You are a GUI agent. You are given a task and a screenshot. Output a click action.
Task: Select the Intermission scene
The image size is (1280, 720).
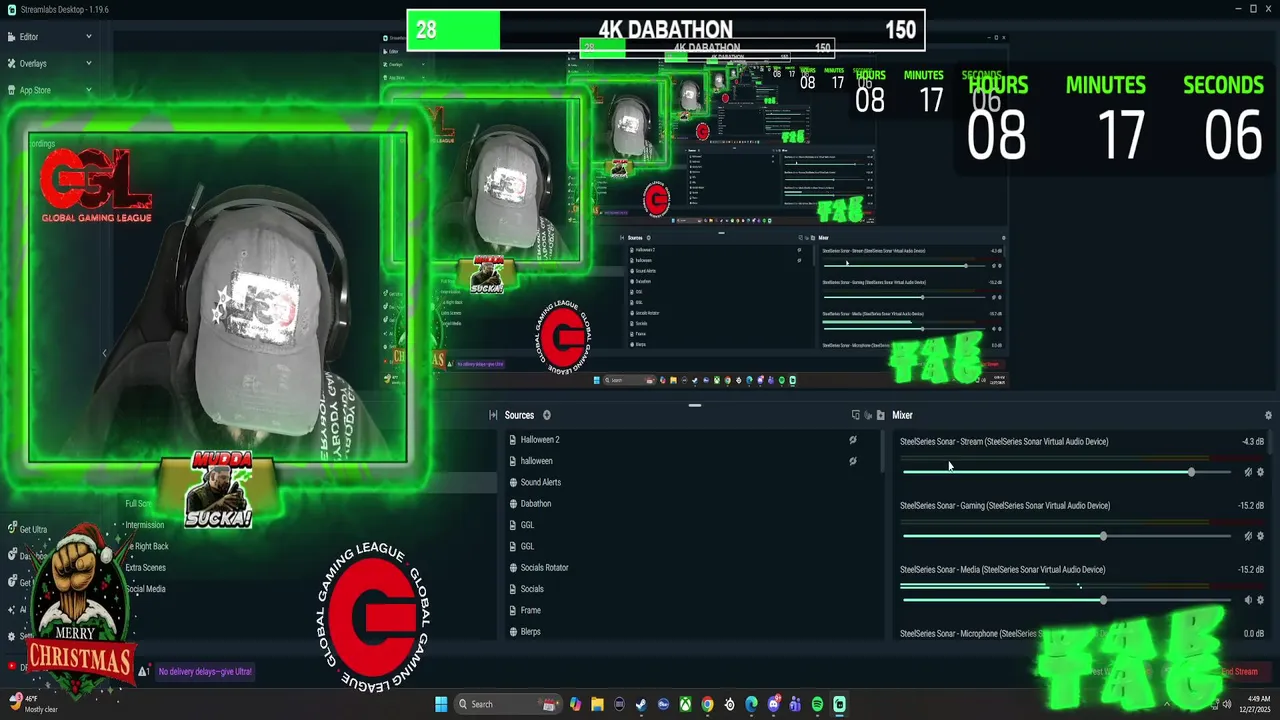pyautogui.click(x=144, y=525)
